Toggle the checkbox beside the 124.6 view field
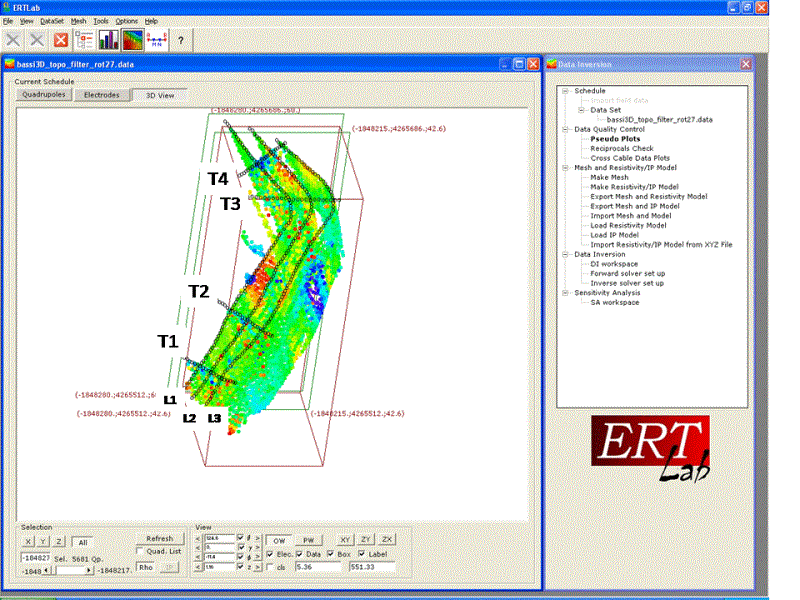This screenshot has height=600, width=800. [240, 538]
